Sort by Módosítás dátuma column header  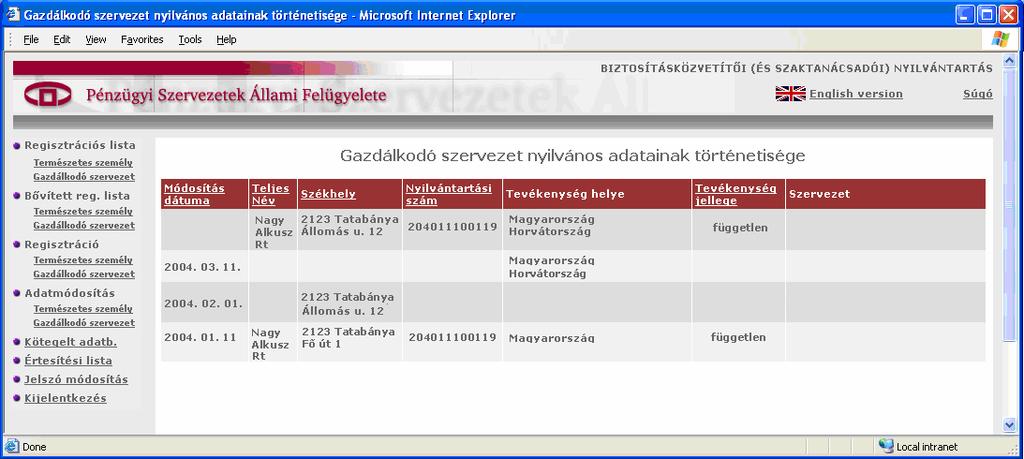click(x=194, y=194)
